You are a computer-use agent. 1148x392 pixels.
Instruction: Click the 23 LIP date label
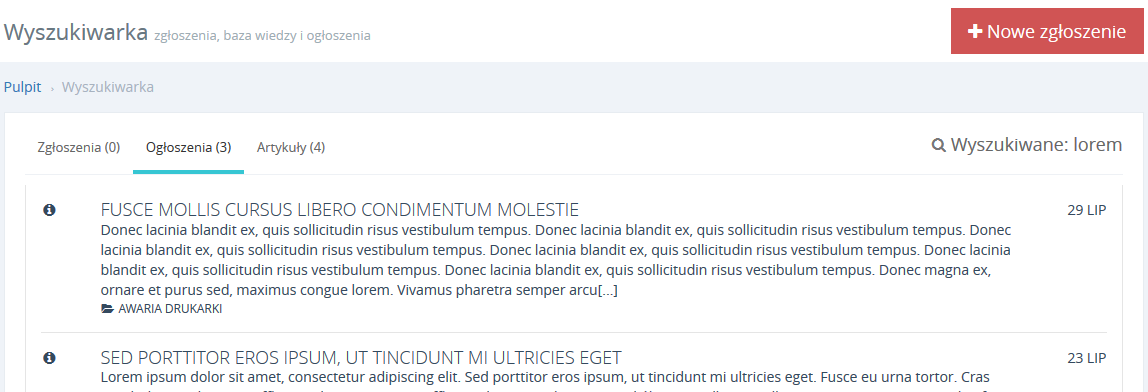click(1086, 358)
